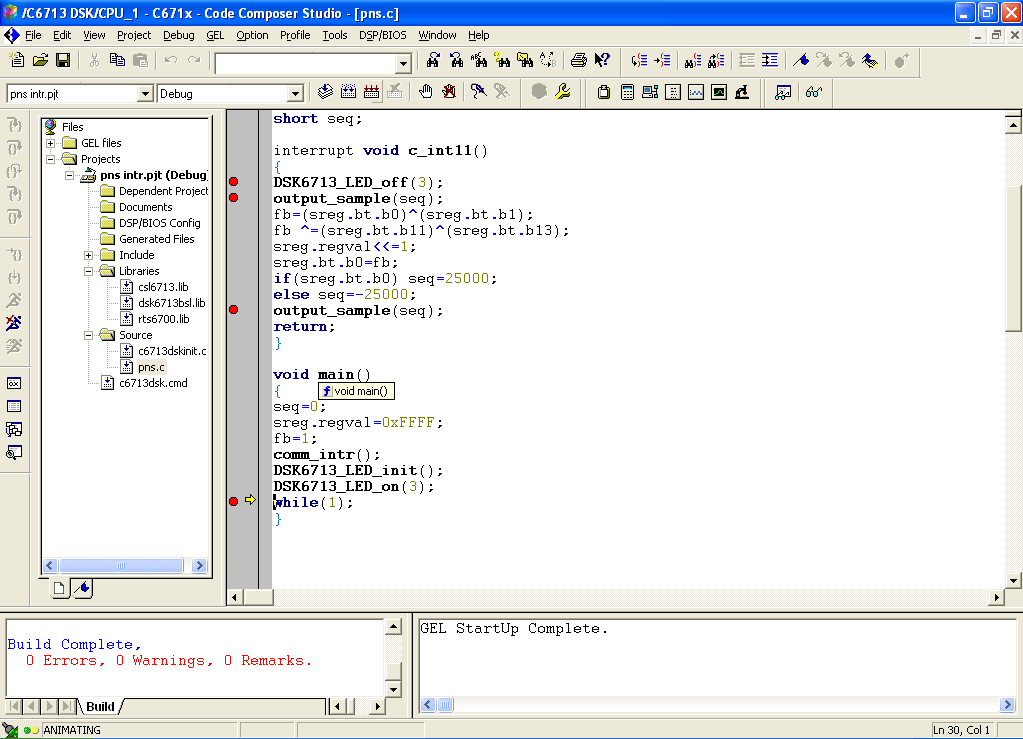The height and width of the screenshot is (739, 1023).
Task: Open the File menu
Action: [x=33, y=35]
